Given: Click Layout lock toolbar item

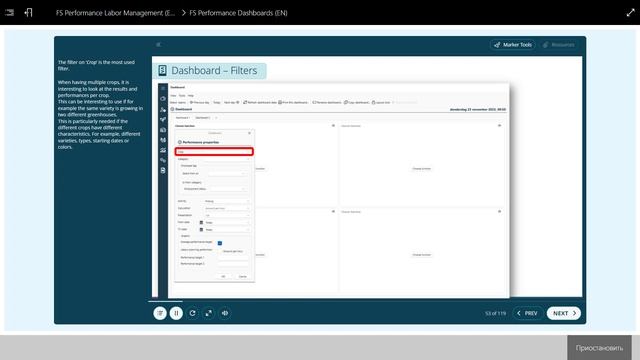Looking at the screenshot, I should tap(381, 102).
